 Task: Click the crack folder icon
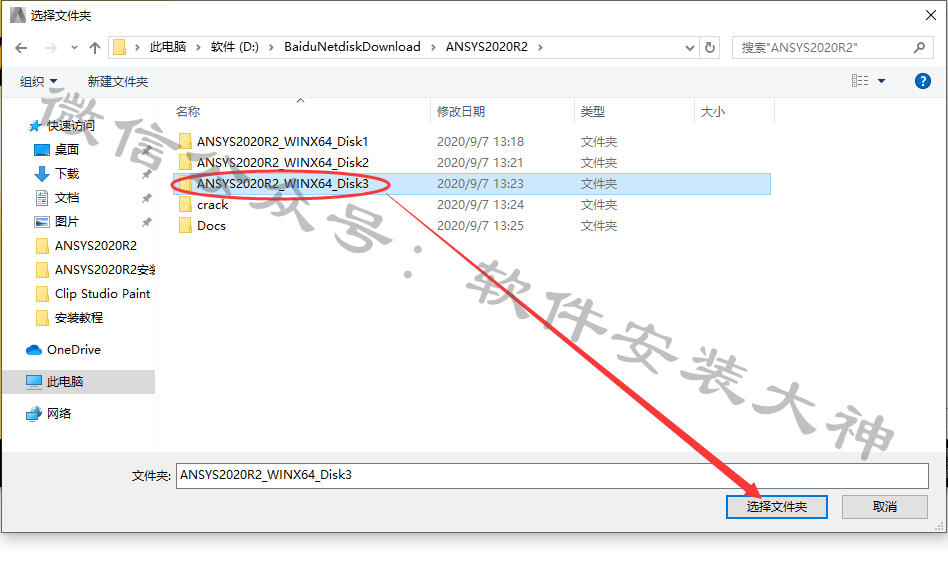[185, 205]
